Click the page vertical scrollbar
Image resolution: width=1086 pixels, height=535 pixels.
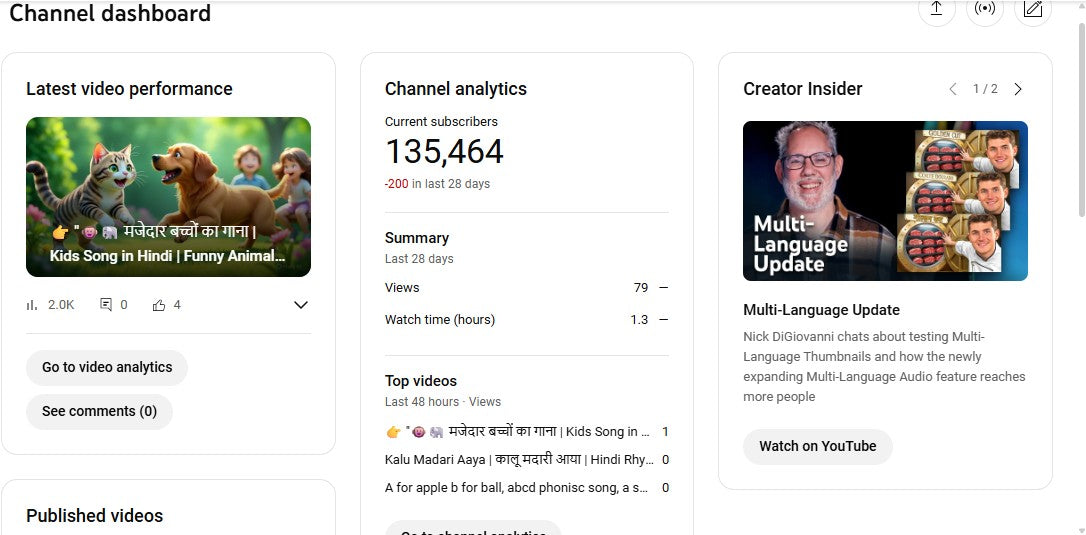pos(1079,120)
